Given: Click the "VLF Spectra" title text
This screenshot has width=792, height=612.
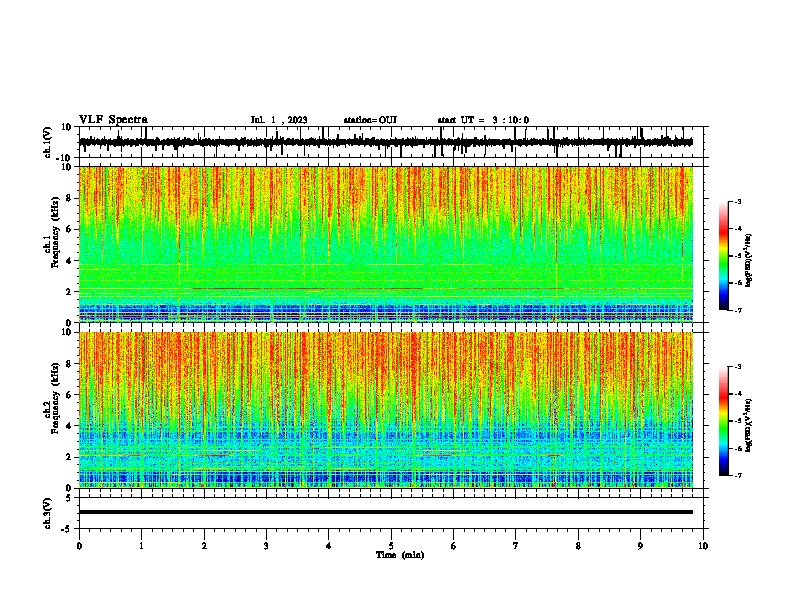Looking at the screenshot, I should click(113, 120).
